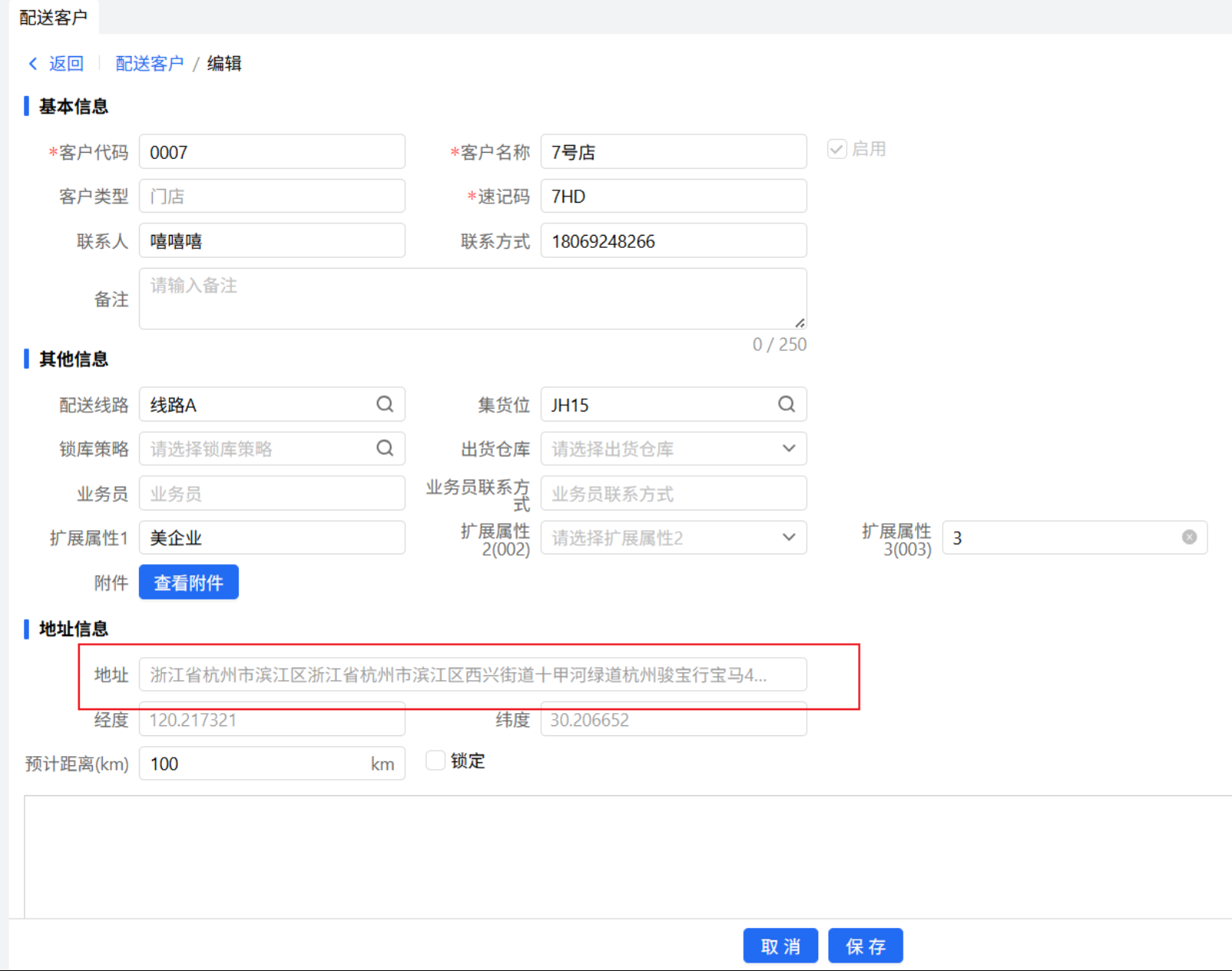The image size is (1232, 971).
Task: Click the 取消 button
Action: pyautogui.click(x=781, y=946)
